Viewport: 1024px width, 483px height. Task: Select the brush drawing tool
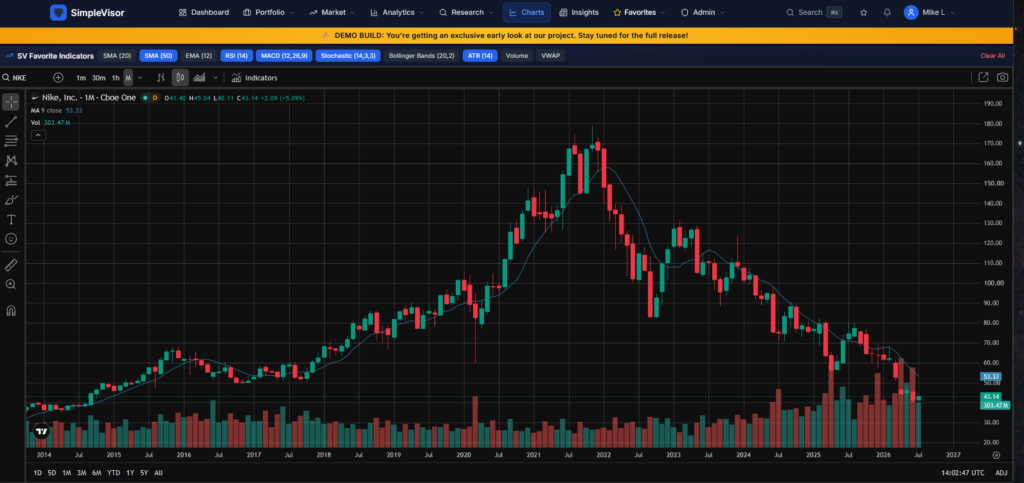coord(11,200)
